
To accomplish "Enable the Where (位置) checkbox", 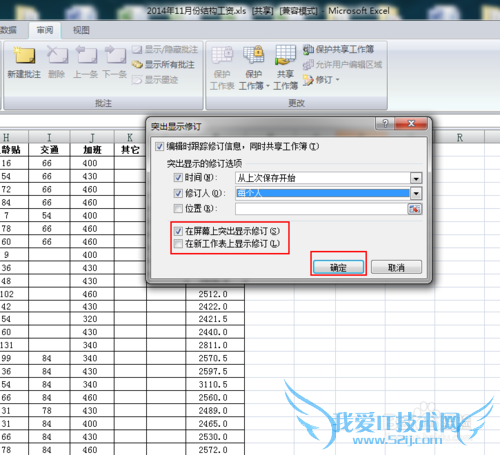I will click(x=178, y=209).
